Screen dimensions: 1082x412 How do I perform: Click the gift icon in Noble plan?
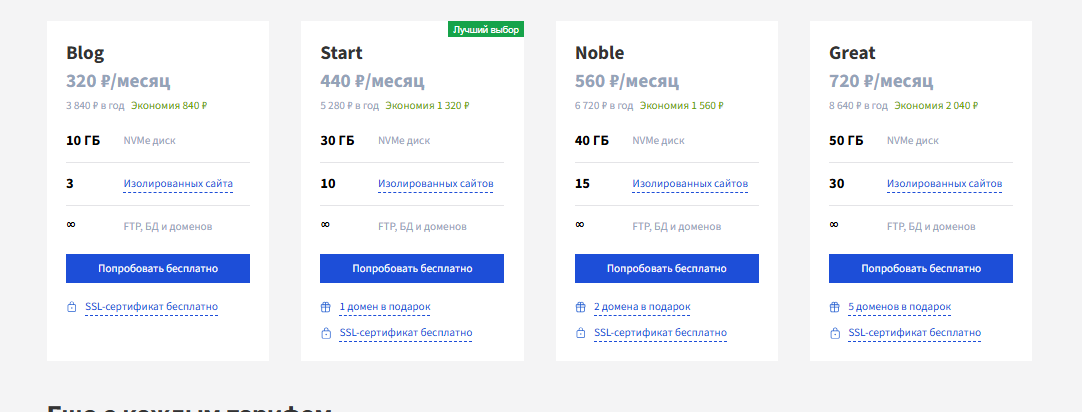point(580,307)
